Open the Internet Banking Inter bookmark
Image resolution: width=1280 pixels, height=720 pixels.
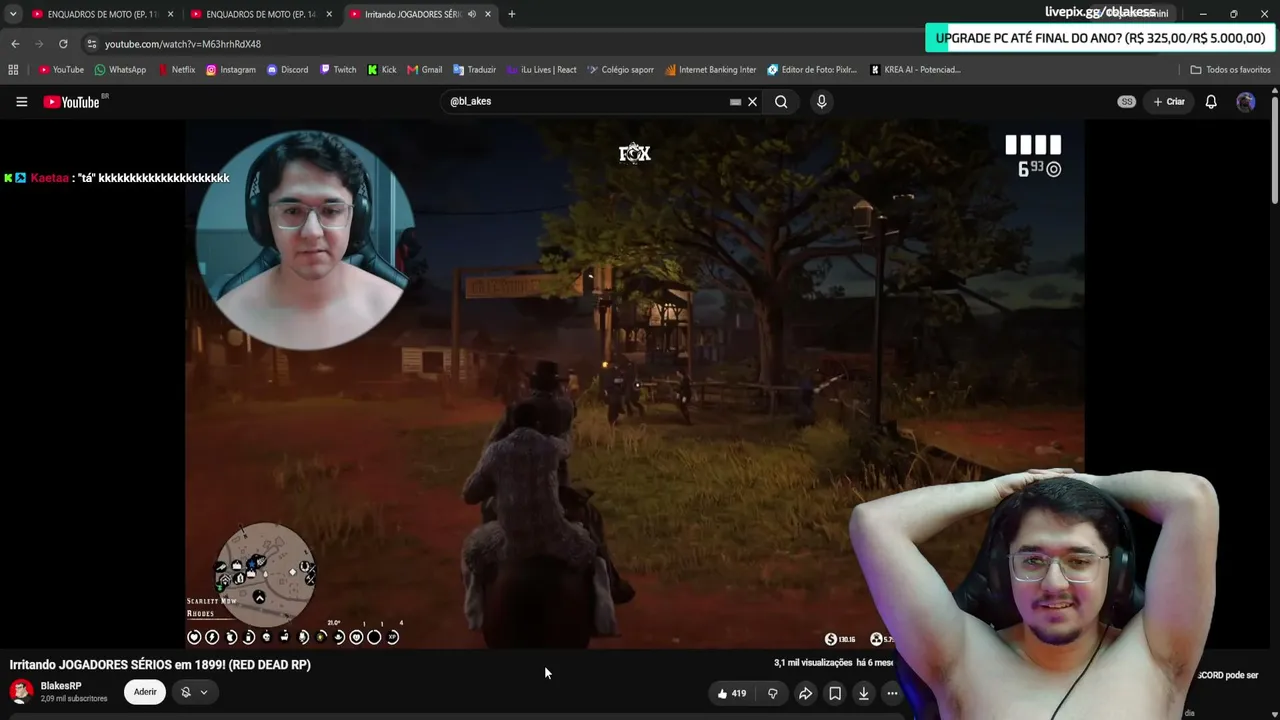[x=710, y=70]
